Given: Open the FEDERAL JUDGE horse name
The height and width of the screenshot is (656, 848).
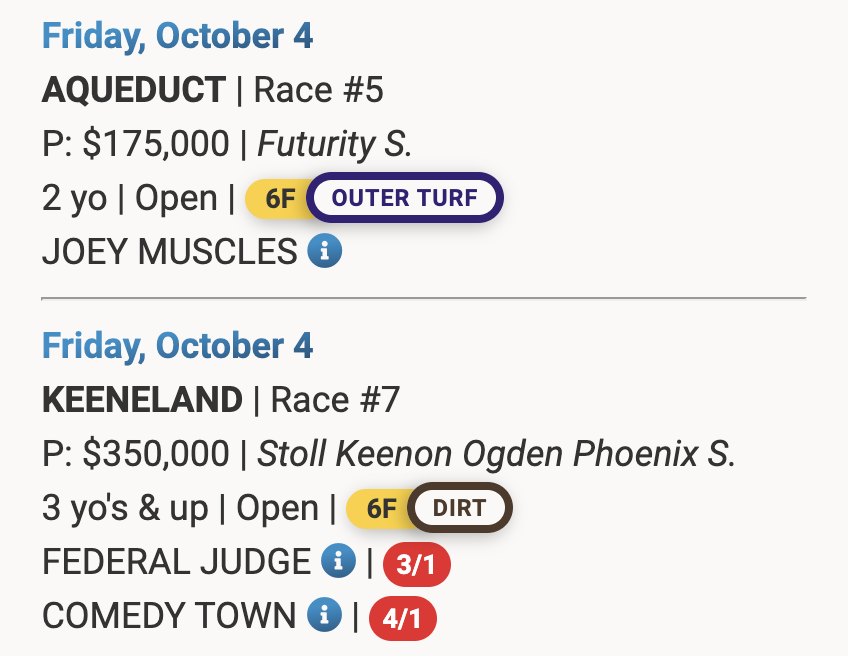Looking at the screenshot, I should coord(176,563).
